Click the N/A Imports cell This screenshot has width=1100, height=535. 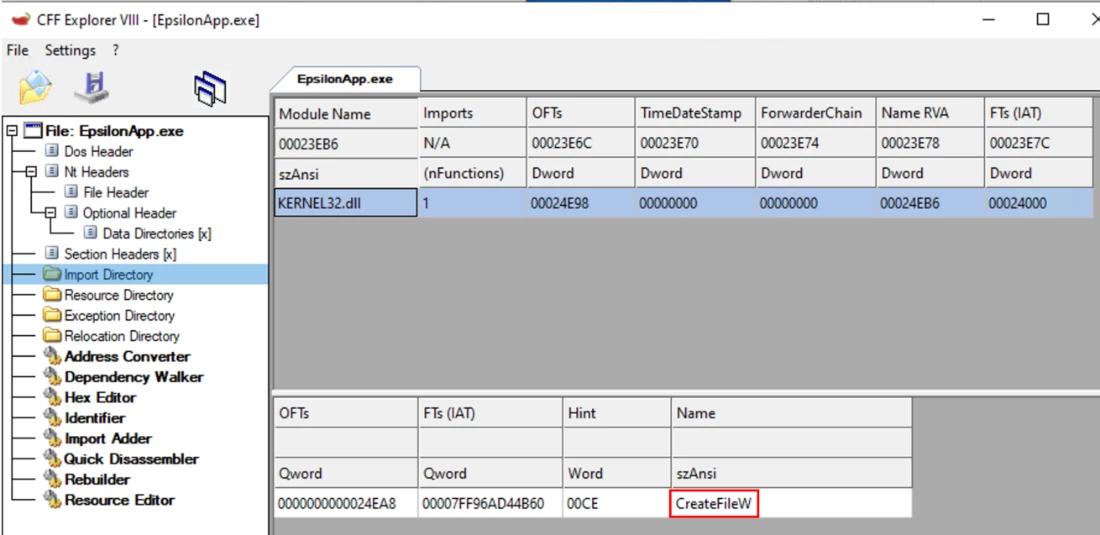pyautogui.click(x=472, y=143)
